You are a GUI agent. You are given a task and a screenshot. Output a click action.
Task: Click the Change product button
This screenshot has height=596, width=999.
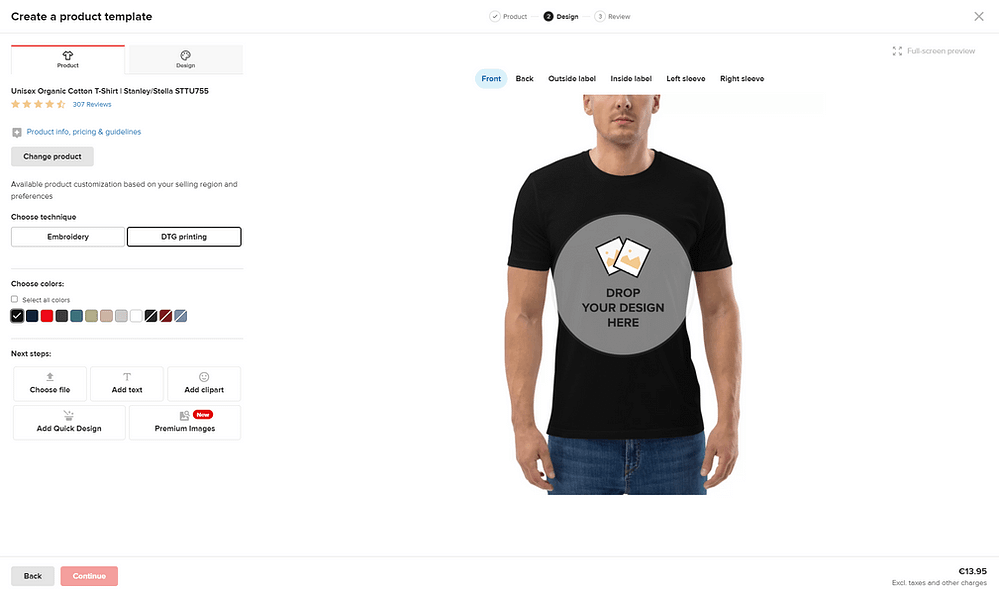coord(52,156)
